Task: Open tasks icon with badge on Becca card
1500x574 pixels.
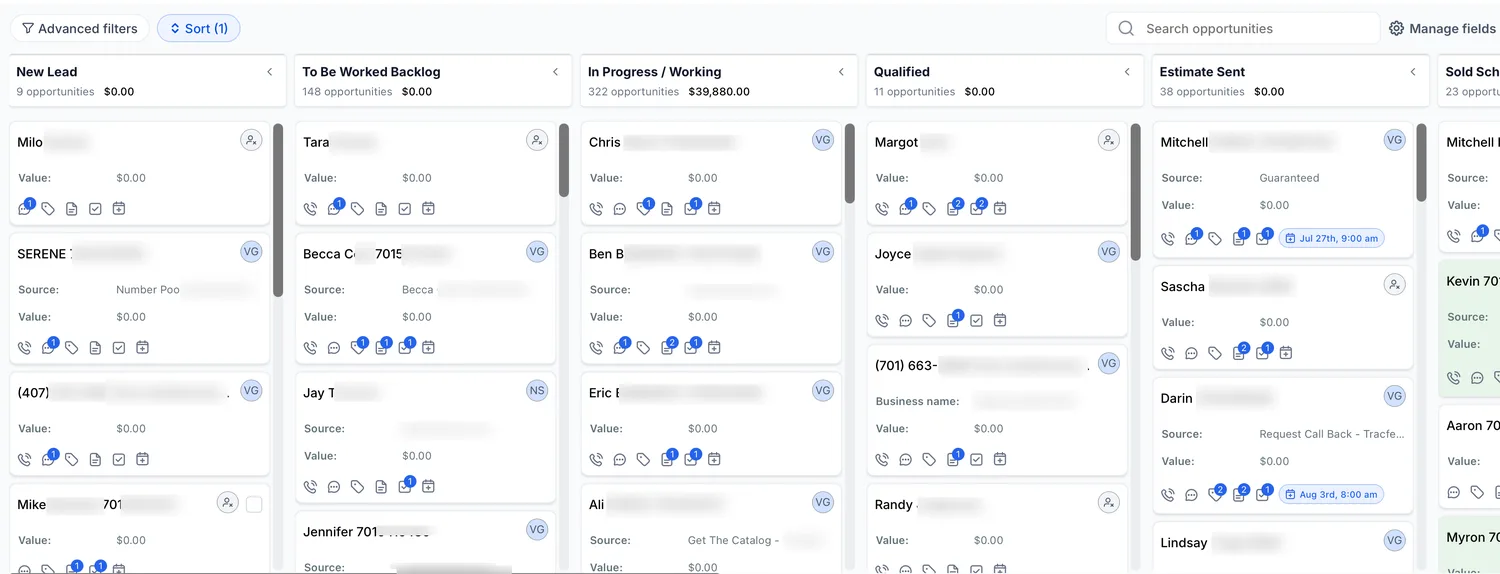Action: pos(406,346)
